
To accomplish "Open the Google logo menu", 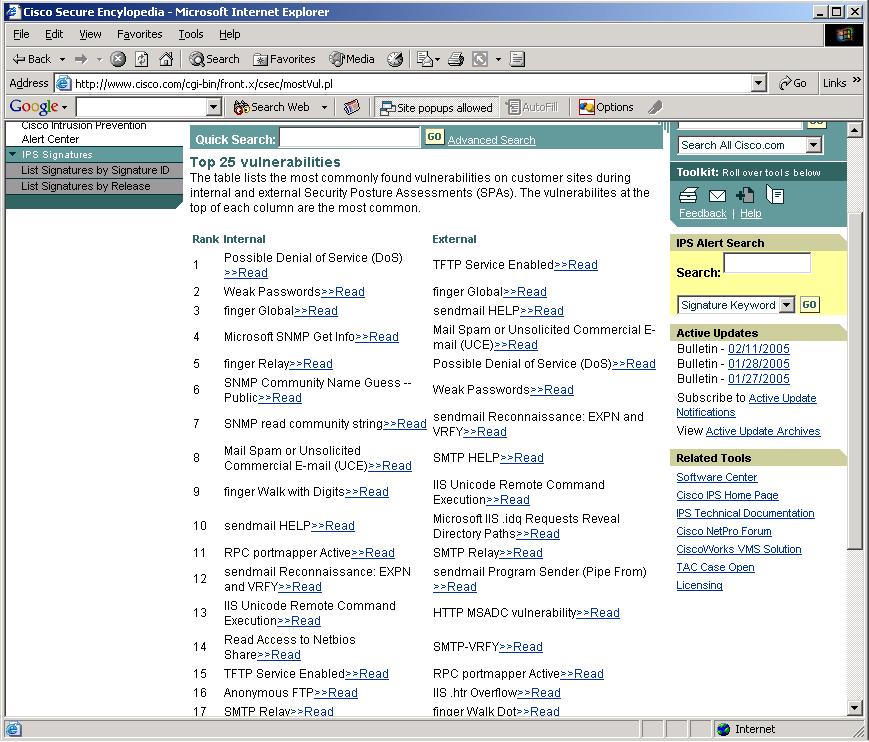I will coord(38,106).
